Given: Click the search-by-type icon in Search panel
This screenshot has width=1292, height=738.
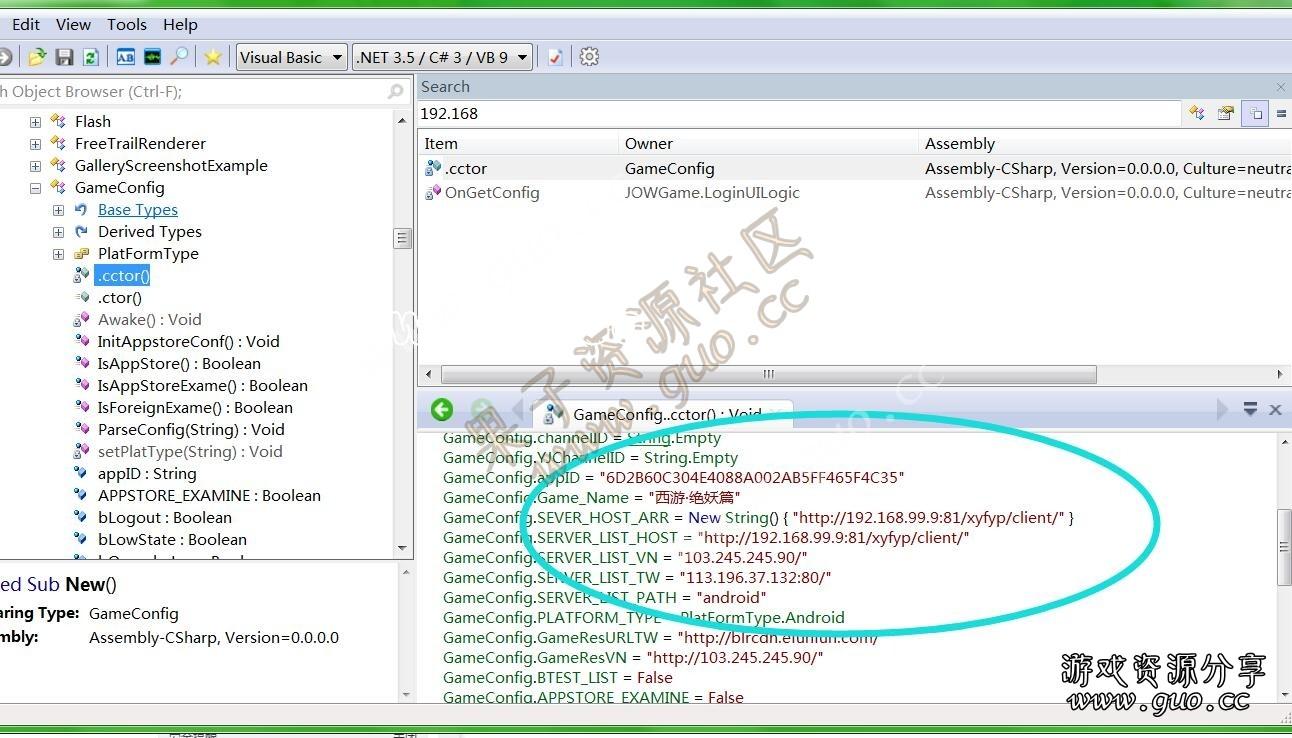Looking at the screenshot, I should [x=1197, y=113].
